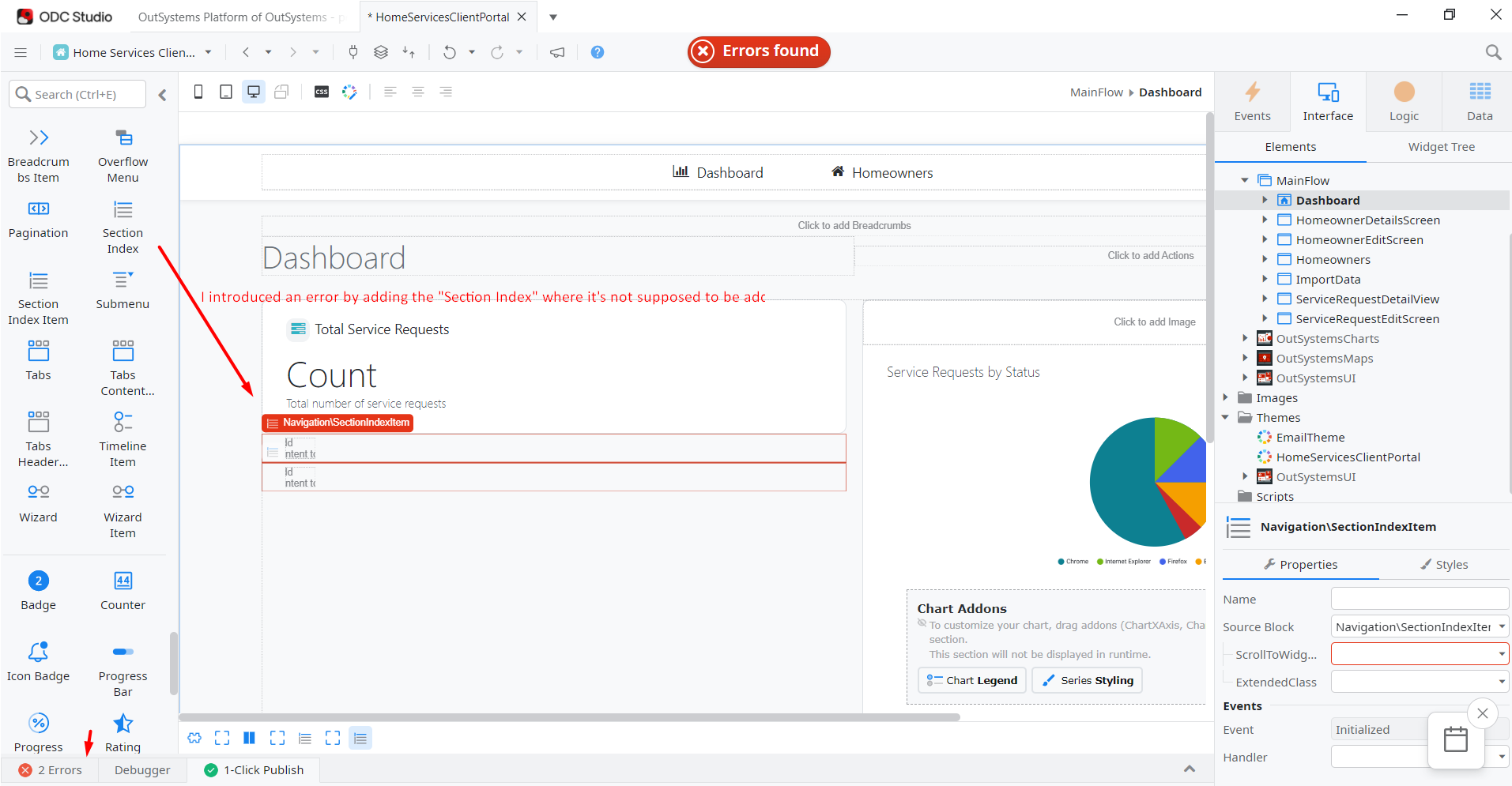
Task: Select the Section Index widget icon
Action: coord(123,209)
